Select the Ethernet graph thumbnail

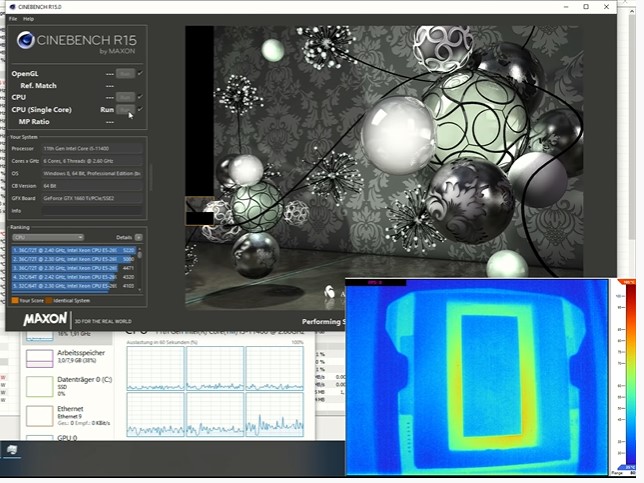40,415
